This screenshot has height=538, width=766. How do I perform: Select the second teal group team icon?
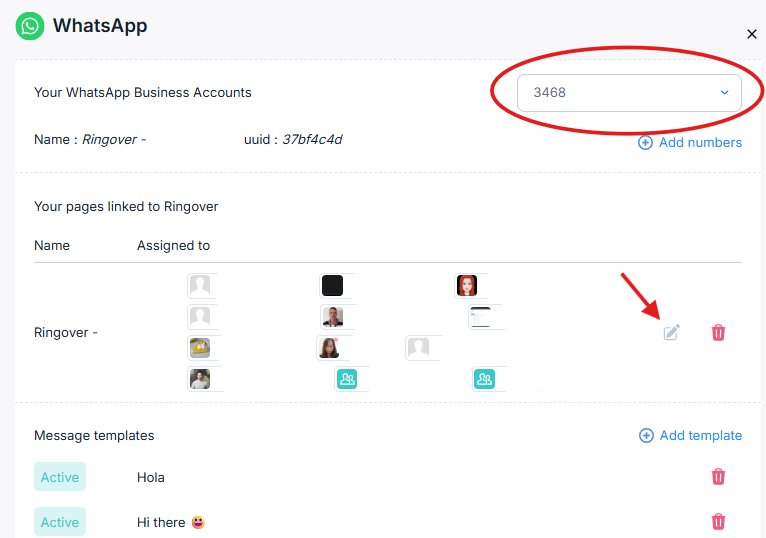(484, 379)
